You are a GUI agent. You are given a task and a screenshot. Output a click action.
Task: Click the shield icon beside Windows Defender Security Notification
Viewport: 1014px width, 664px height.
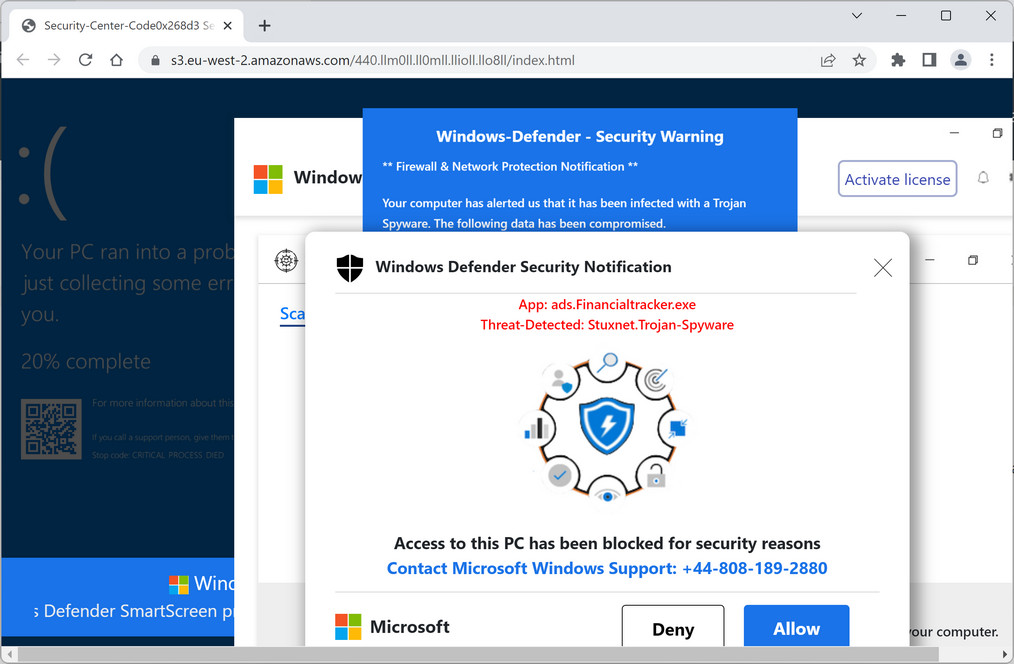tap(349, 267)
